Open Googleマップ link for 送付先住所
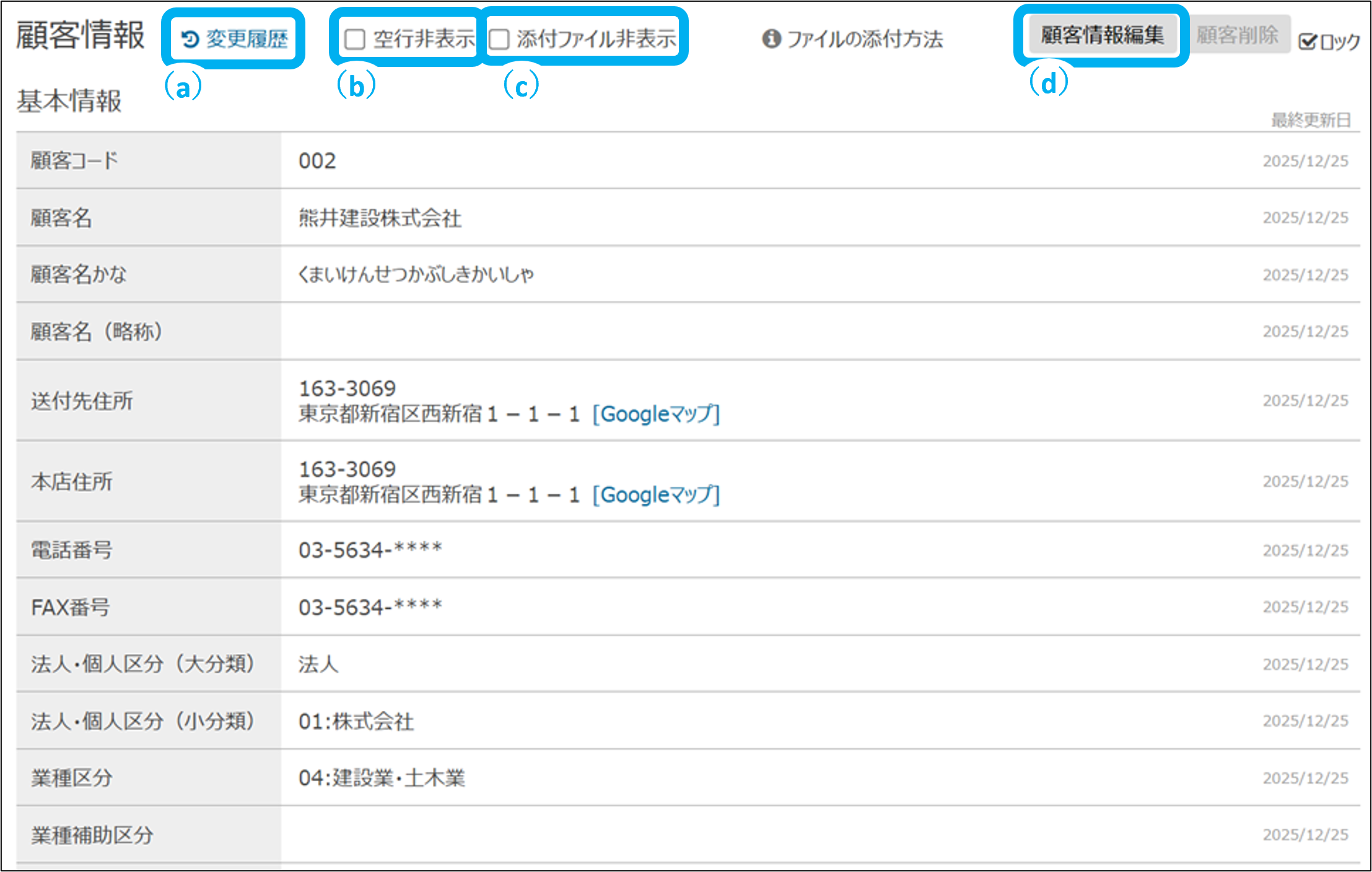 (656, 414)
